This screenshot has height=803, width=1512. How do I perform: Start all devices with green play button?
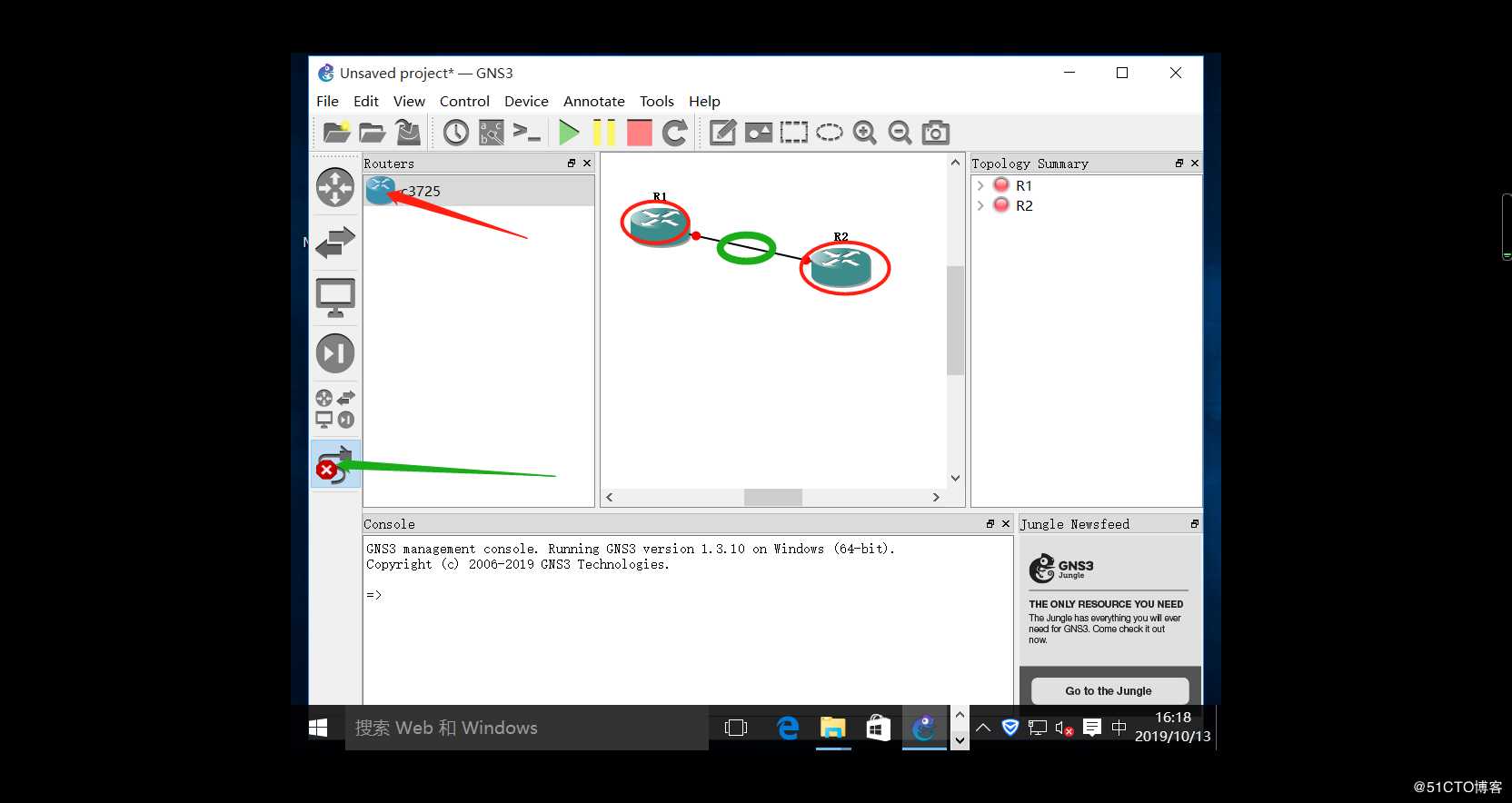pos(569,133)
